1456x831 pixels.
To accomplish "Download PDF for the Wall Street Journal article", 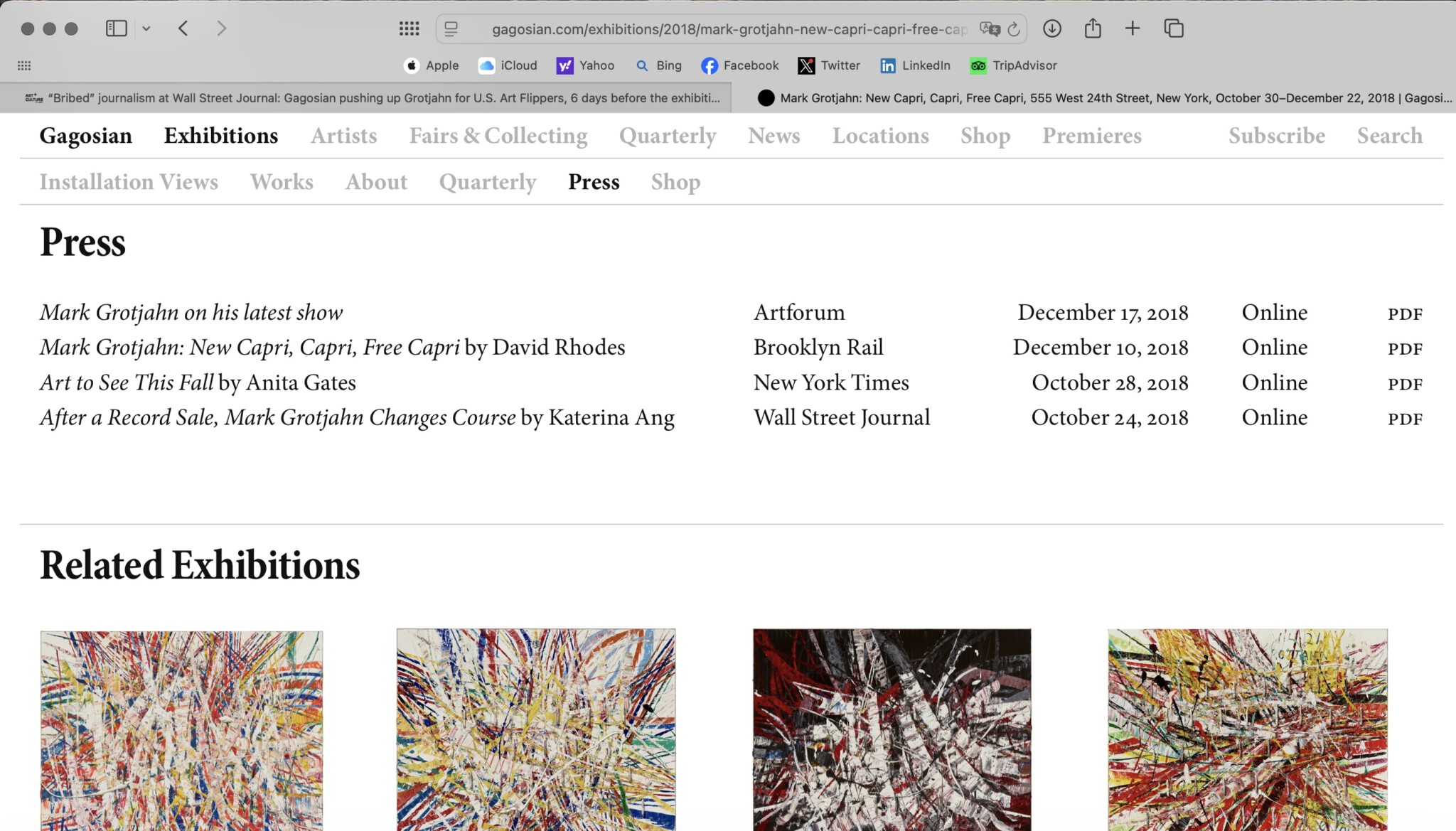I will click(1405, 419).
